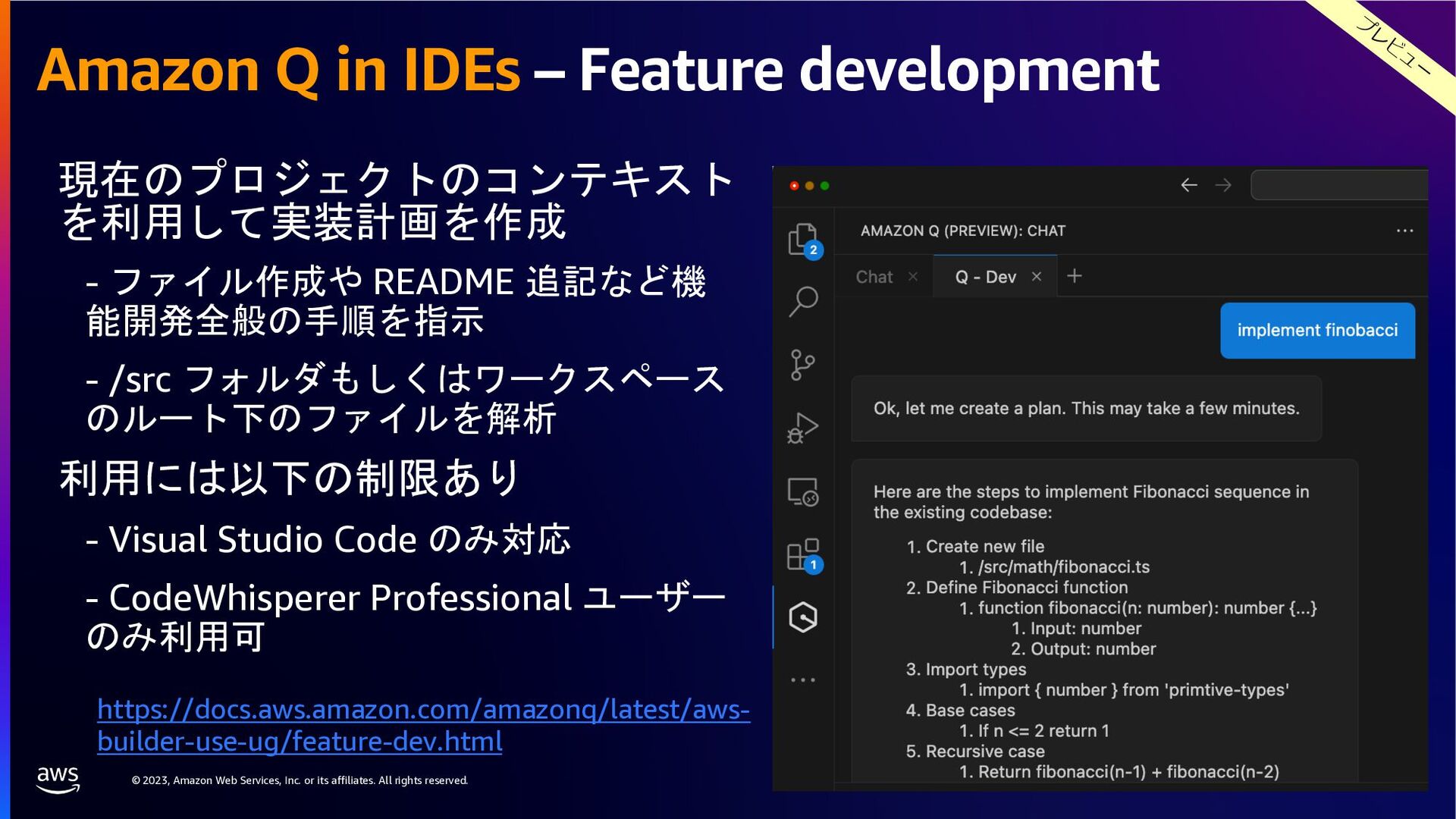The height and width of the screenshot is (819, 1456).
Task: Click 'Recursive case' step text
Action: [x=984, y=752]
